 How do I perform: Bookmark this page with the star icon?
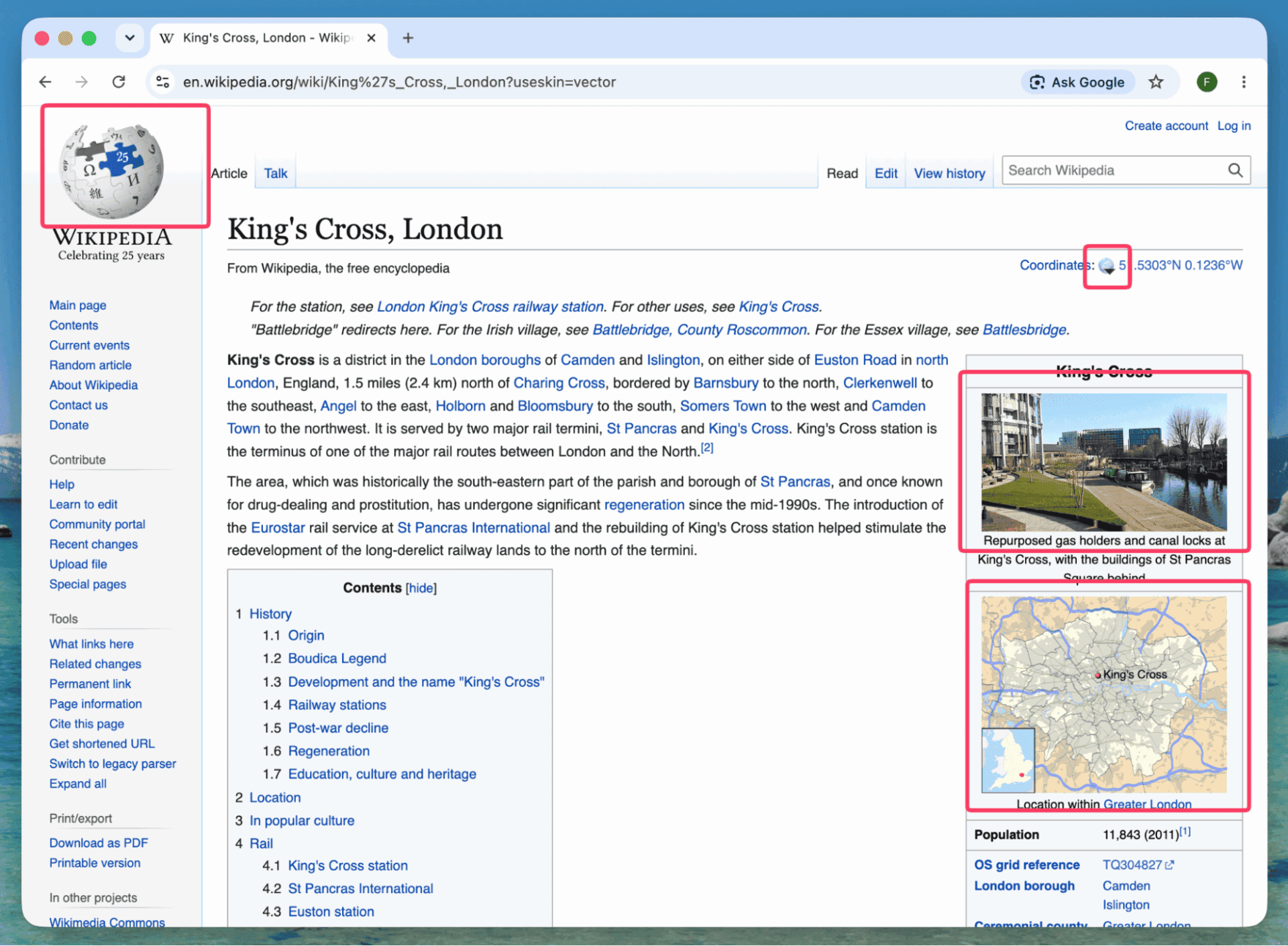click(1156, 82)
